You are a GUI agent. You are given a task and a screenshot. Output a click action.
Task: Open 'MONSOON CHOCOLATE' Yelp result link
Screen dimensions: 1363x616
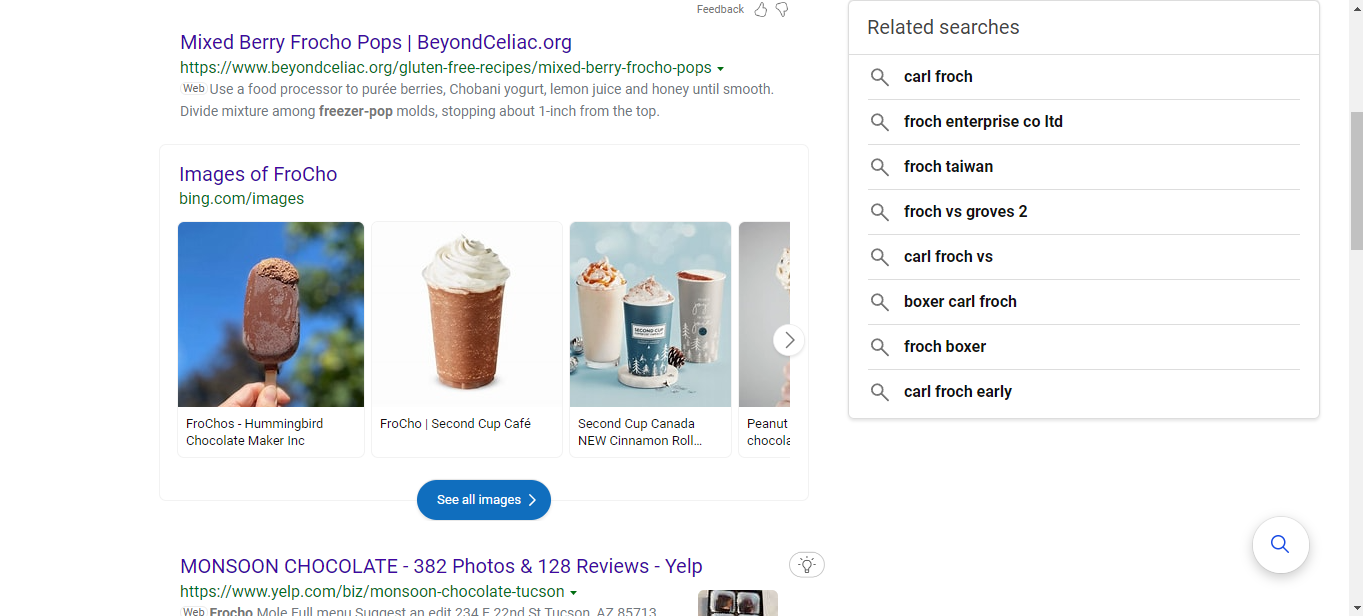[x=441, y=566]
